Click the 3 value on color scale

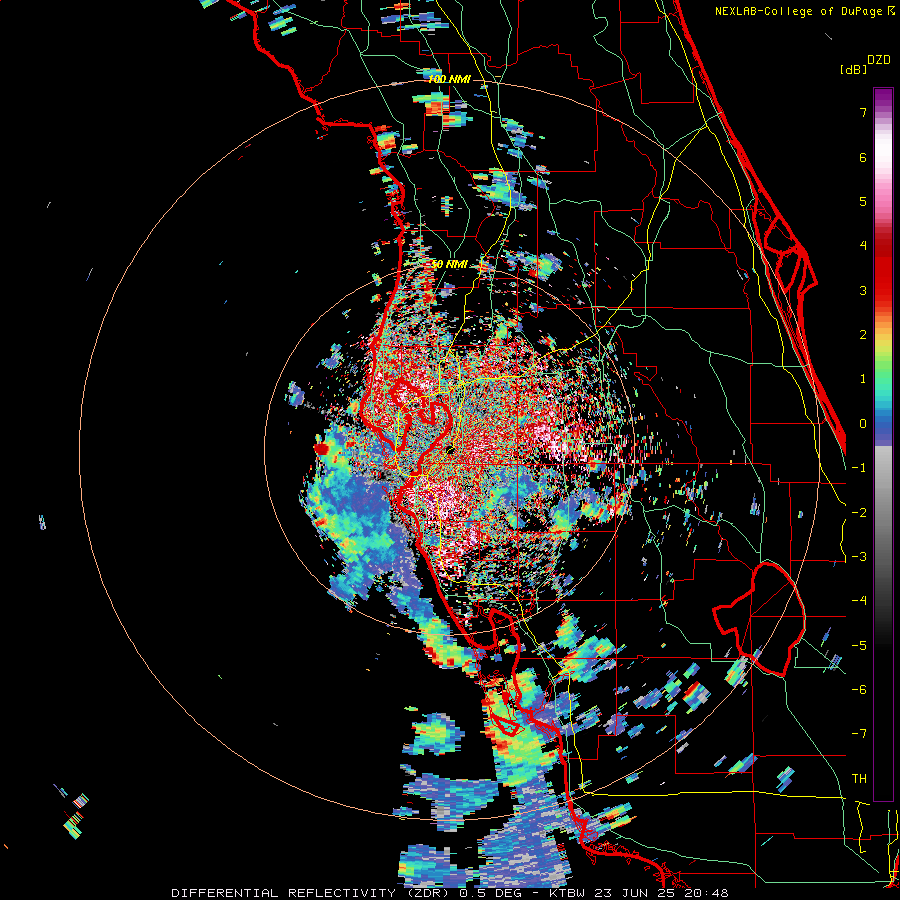point(863,290)
